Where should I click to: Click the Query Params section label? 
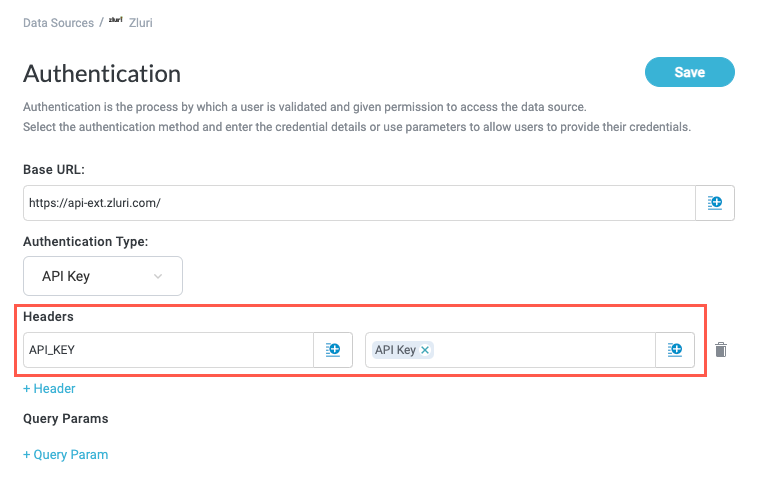pyautogui.click(x=65, y=418)
